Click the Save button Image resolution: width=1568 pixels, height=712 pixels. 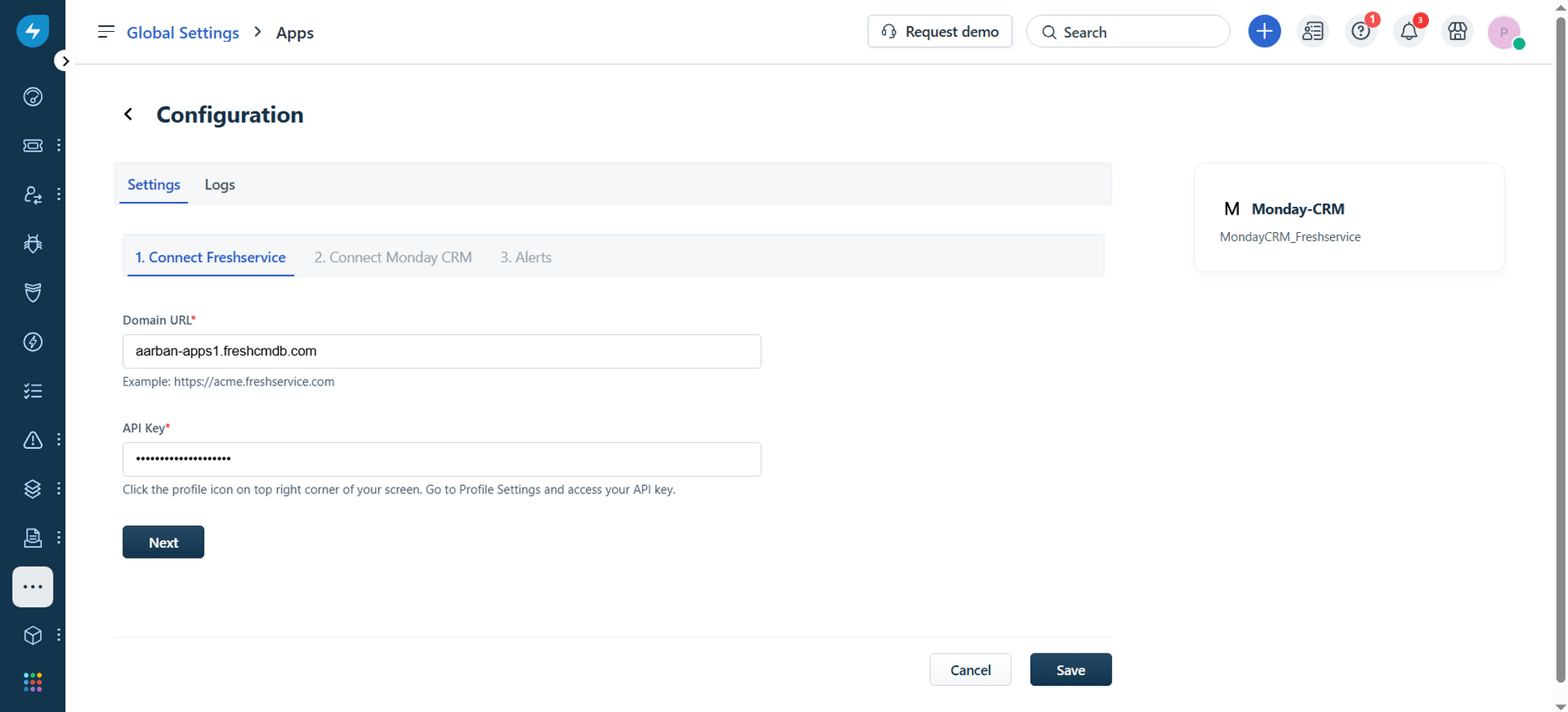pos(1071,669)
